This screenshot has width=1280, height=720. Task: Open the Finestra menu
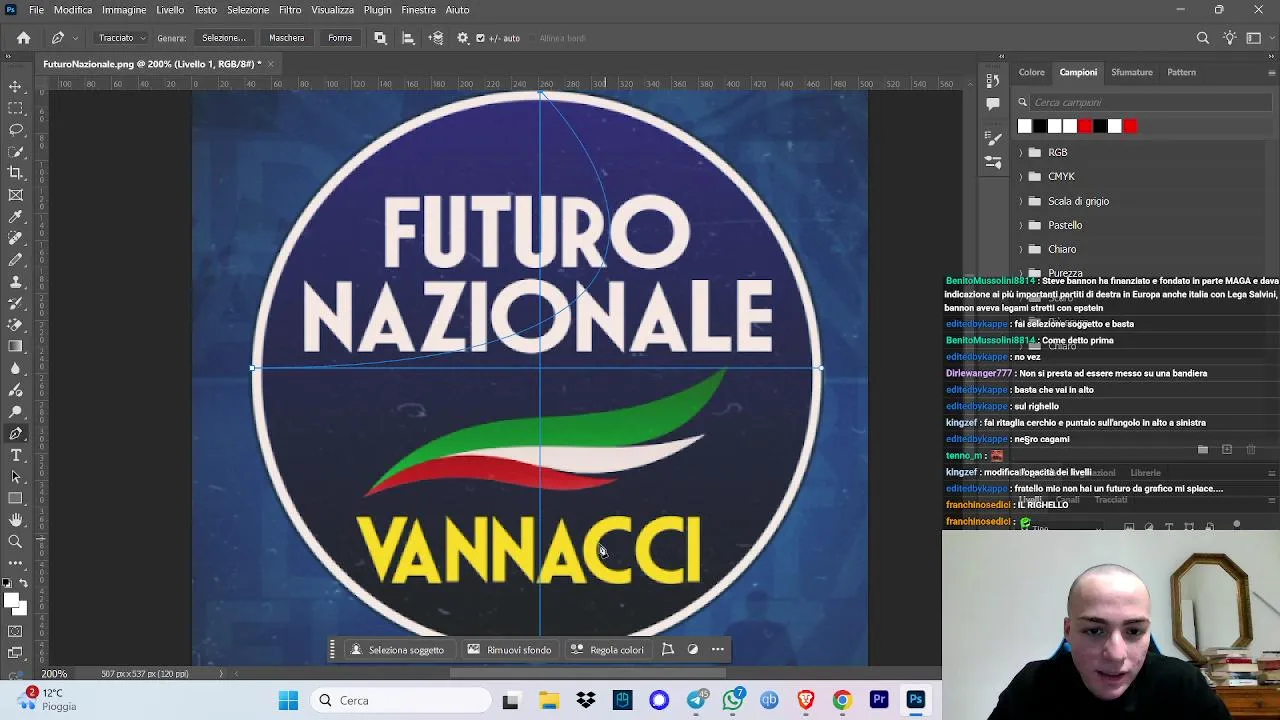(x=418, y=10)
